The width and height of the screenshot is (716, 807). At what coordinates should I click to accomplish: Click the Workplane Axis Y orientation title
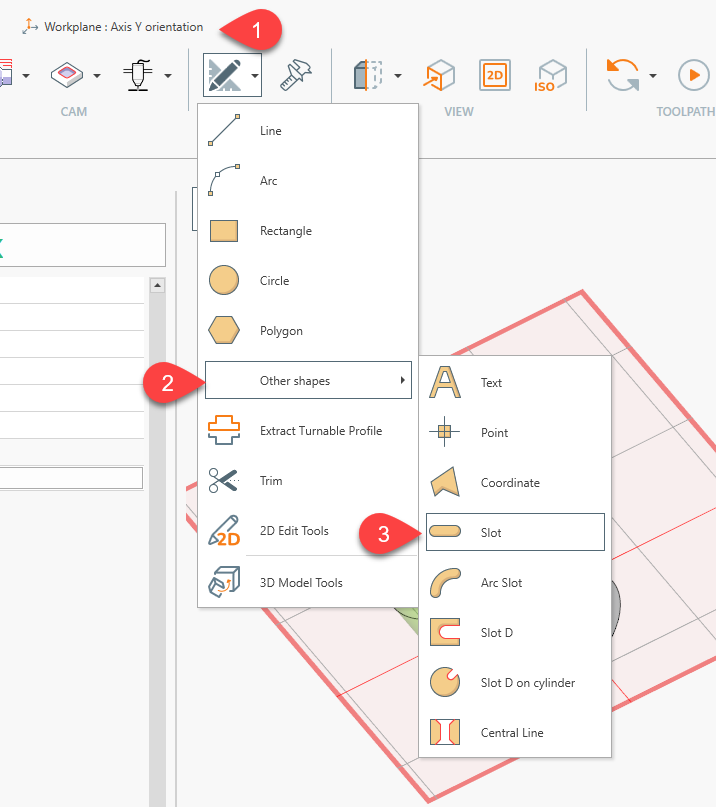point(123,27)
